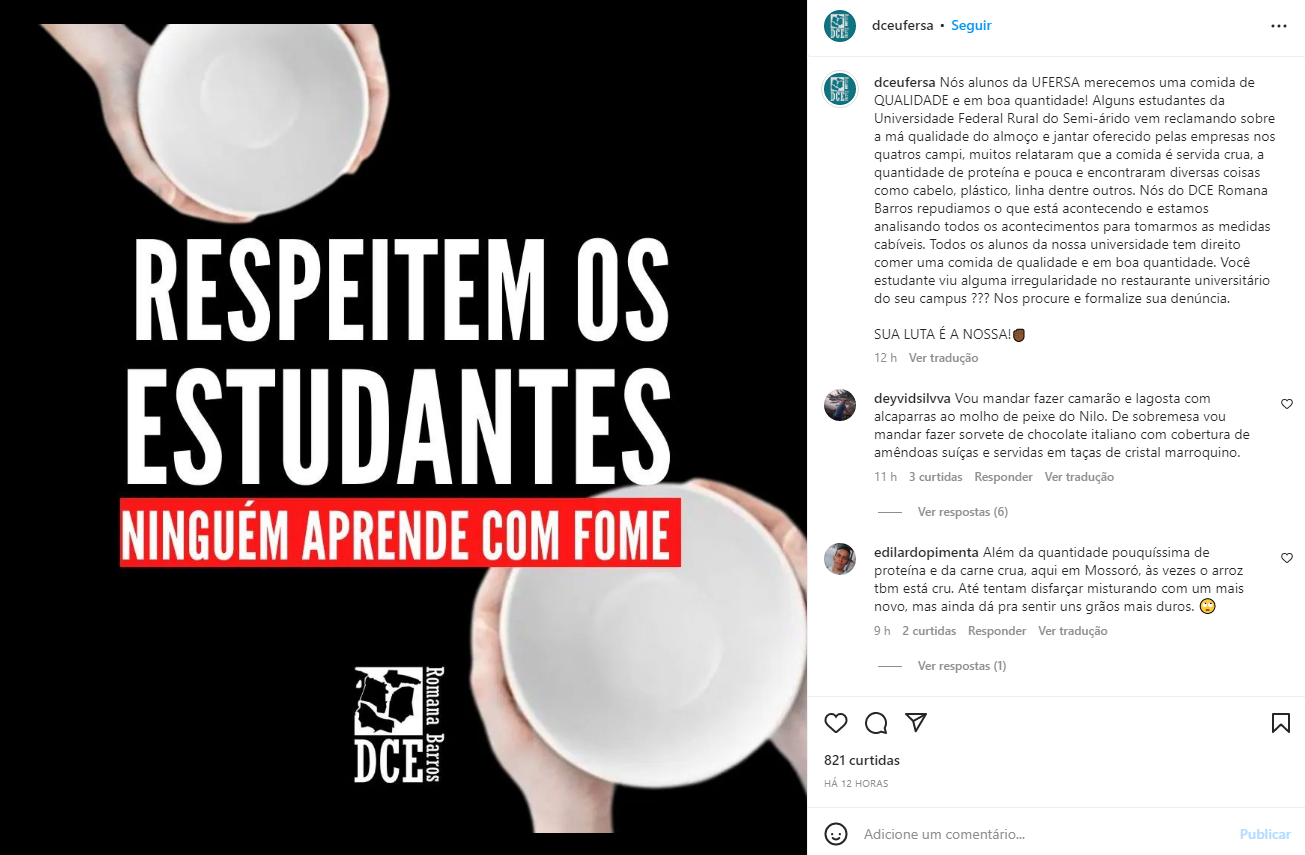Like deyvidsilvva's comment heart
The width and height of the screenshot is (1305, 855).
click(1287, 404)
